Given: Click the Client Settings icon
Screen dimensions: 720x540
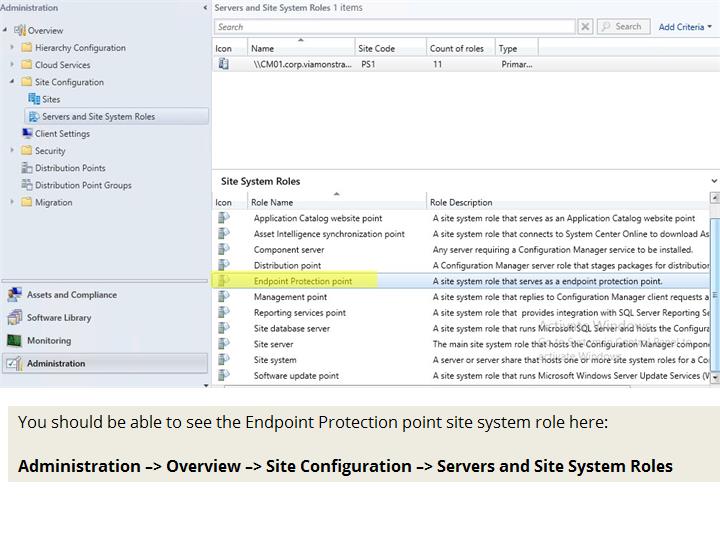Looking at the screenshot, I should [27, 133].
